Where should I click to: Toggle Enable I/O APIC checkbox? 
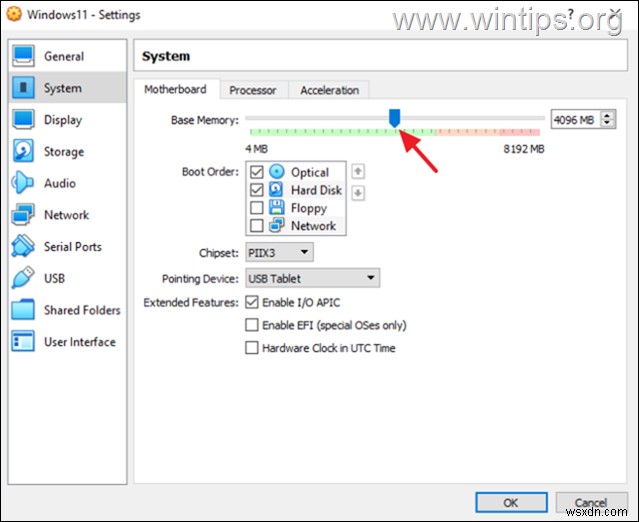[x=252, y=302]
